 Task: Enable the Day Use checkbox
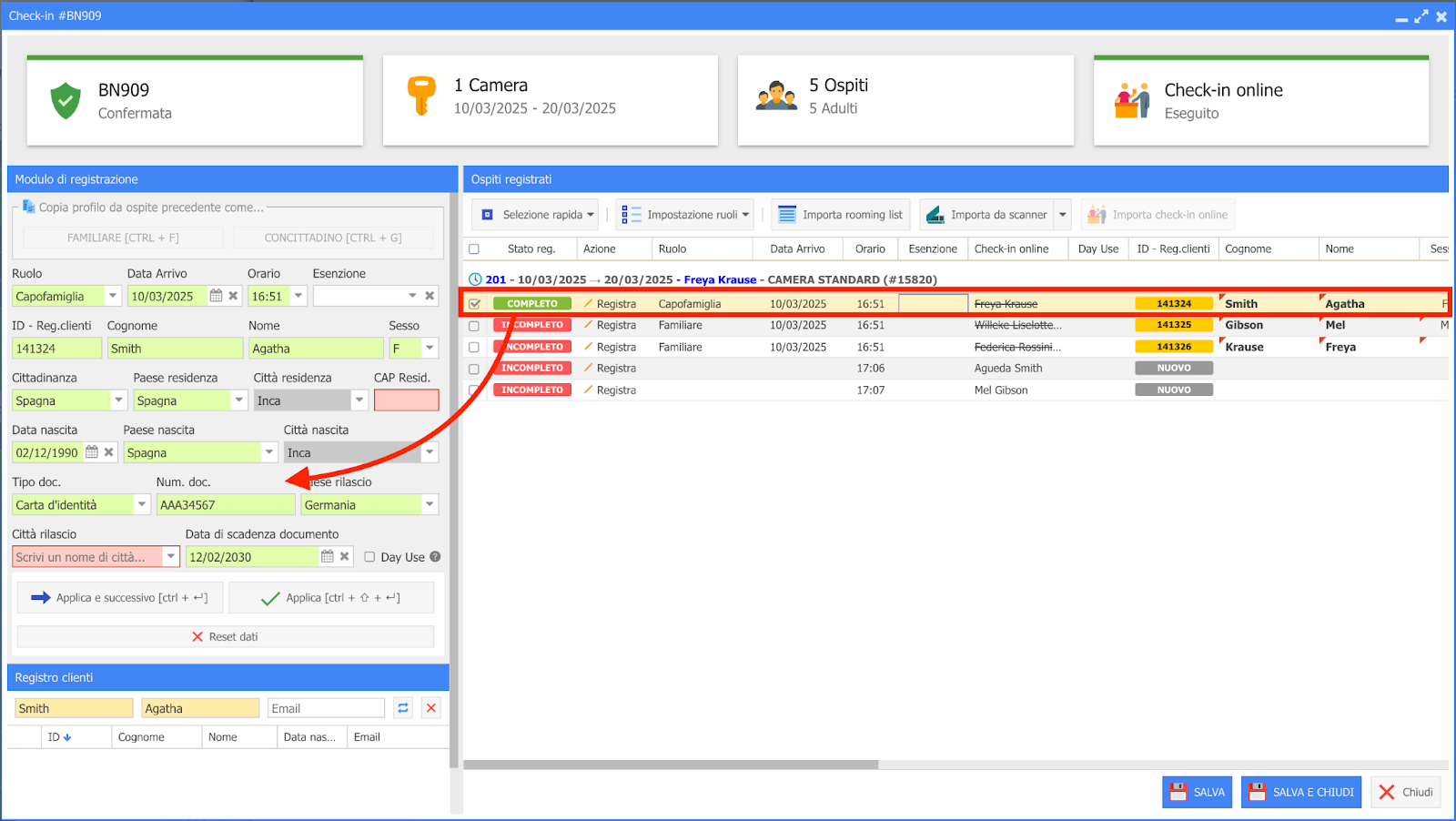(369, 557)
